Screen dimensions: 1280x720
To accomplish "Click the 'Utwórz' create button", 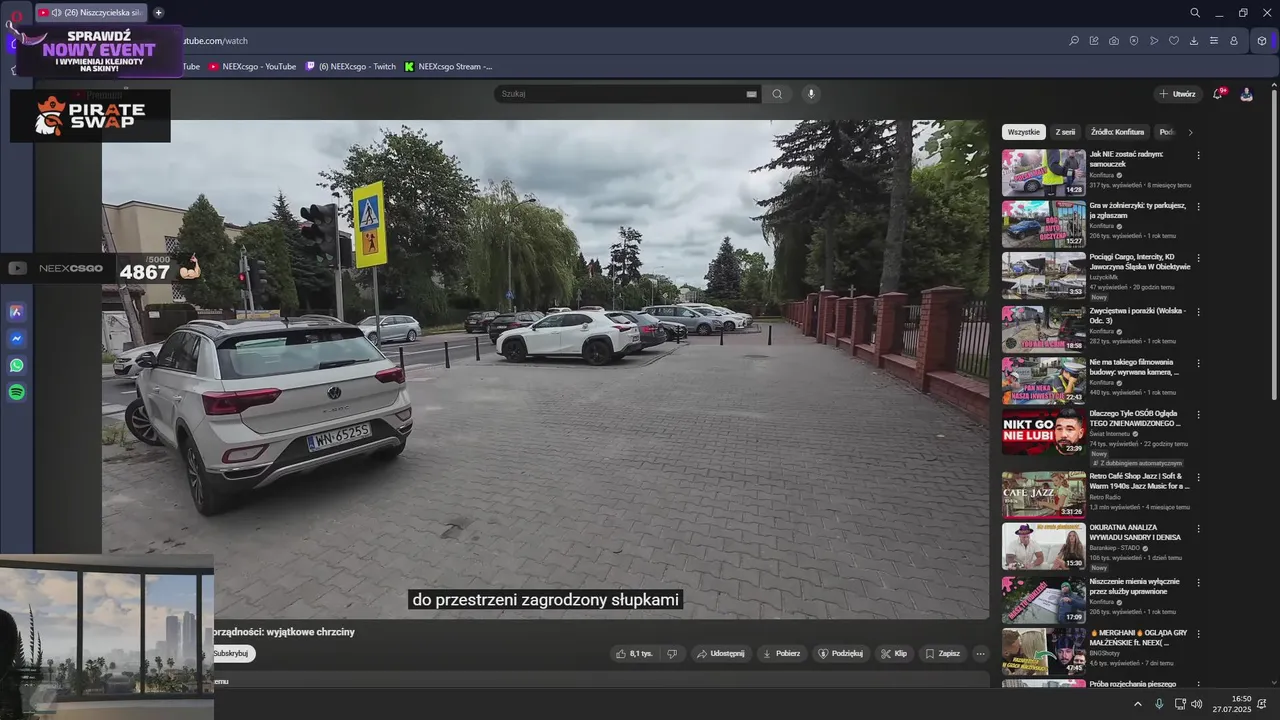I will click(1178, 94).
